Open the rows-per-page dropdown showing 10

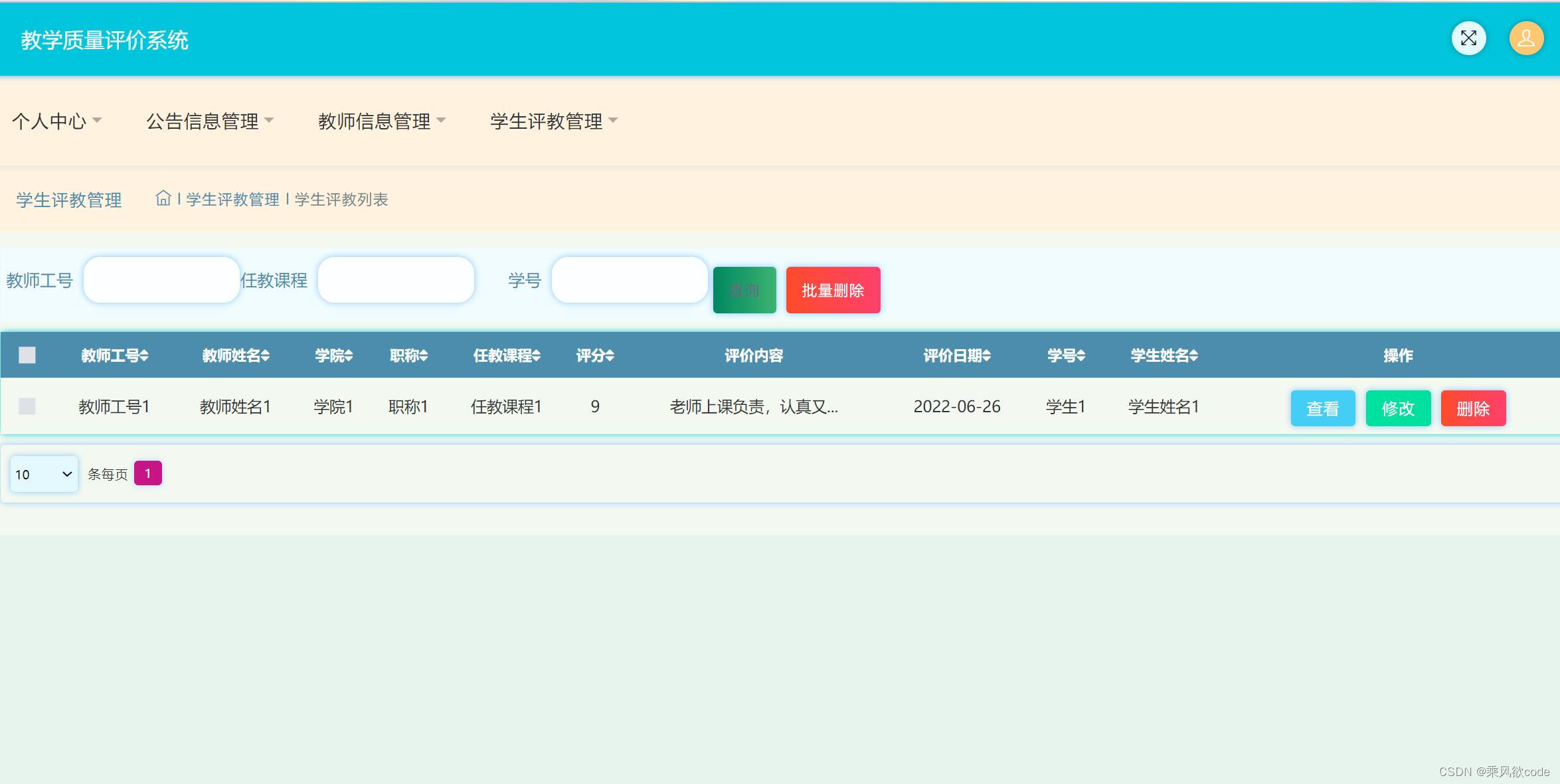(x=44, y=474)
